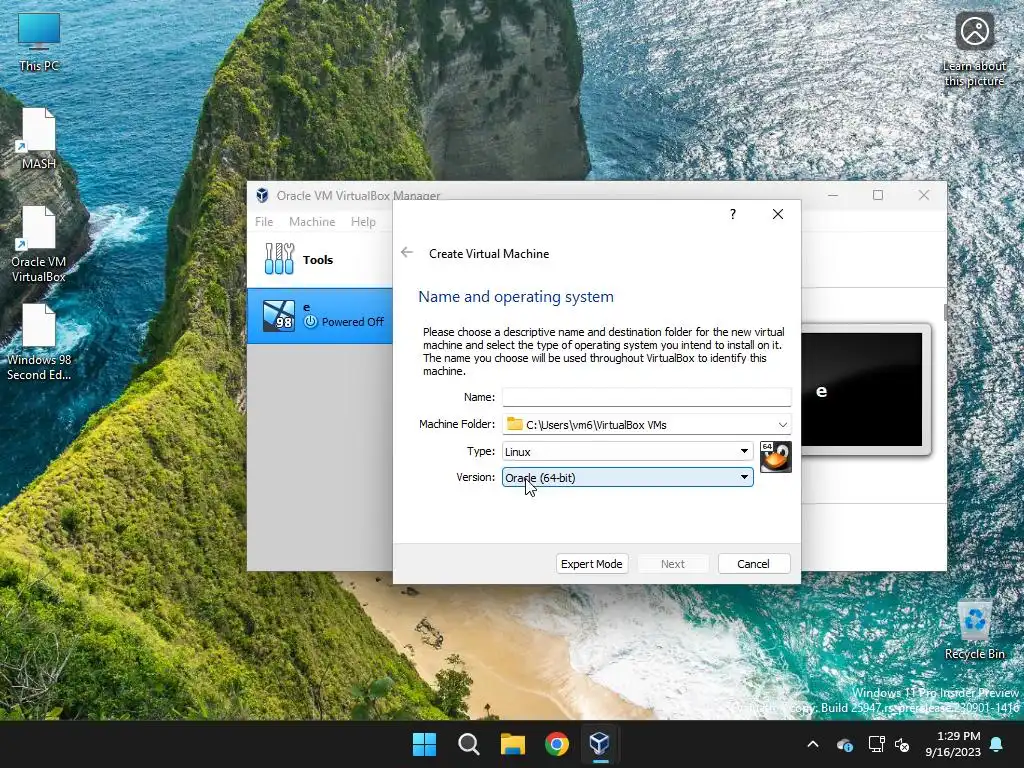
Task: Switch to Expert Mode
Action: click(x=592, y=564)
